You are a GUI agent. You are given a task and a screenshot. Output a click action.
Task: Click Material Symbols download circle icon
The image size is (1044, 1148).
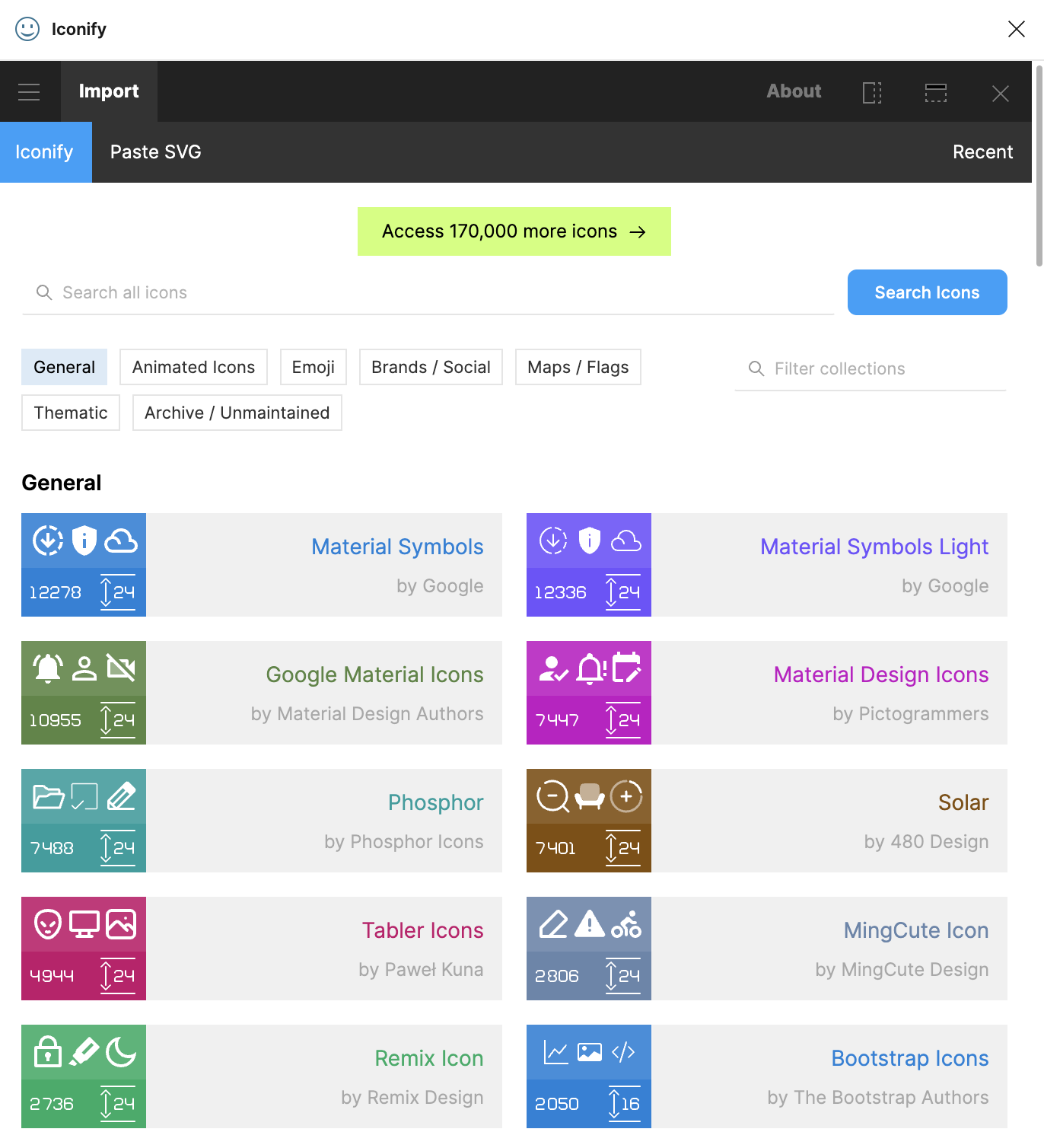click(x=48, y=541)
